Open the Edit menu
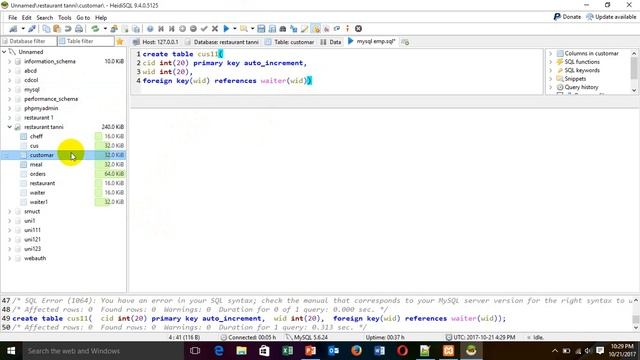 pyautogui.click(x=27, y=18)
